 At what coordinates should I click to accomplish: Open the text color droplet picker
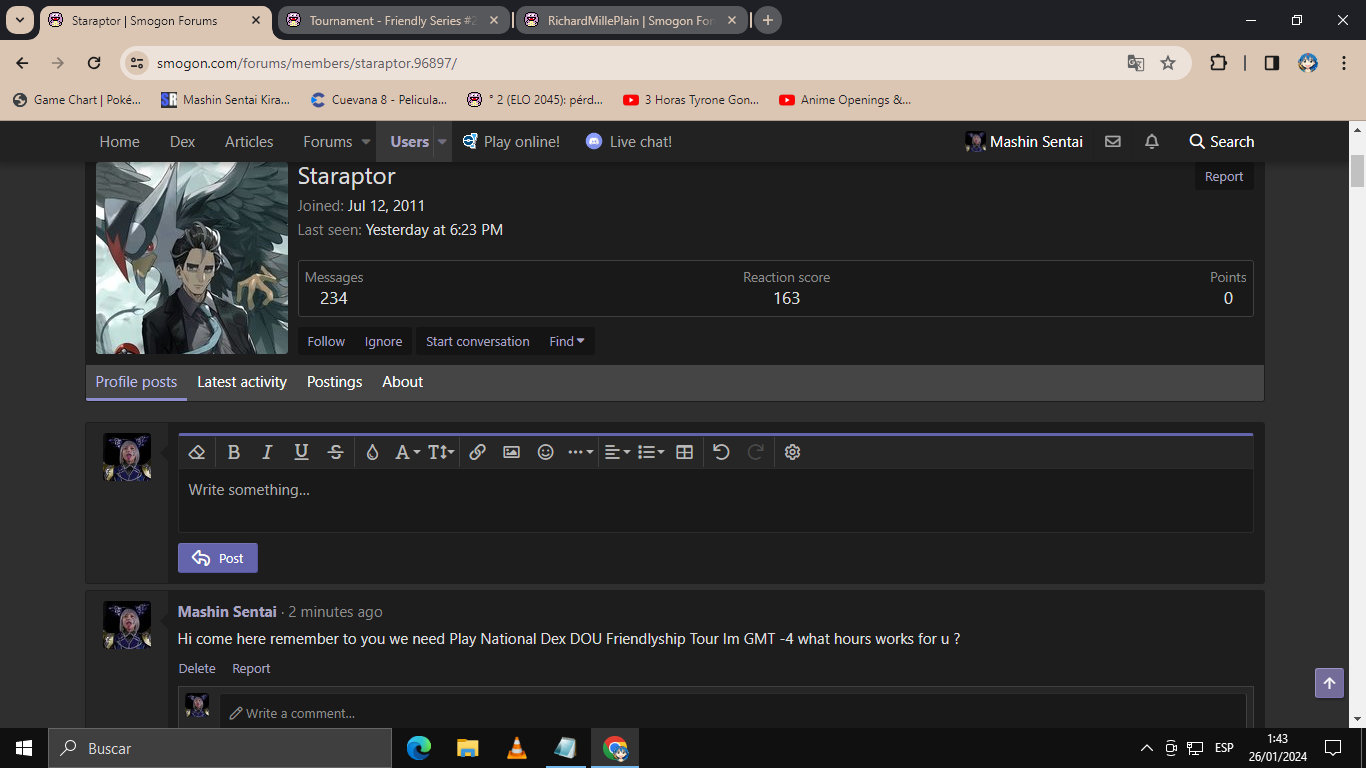pos(372,452)
